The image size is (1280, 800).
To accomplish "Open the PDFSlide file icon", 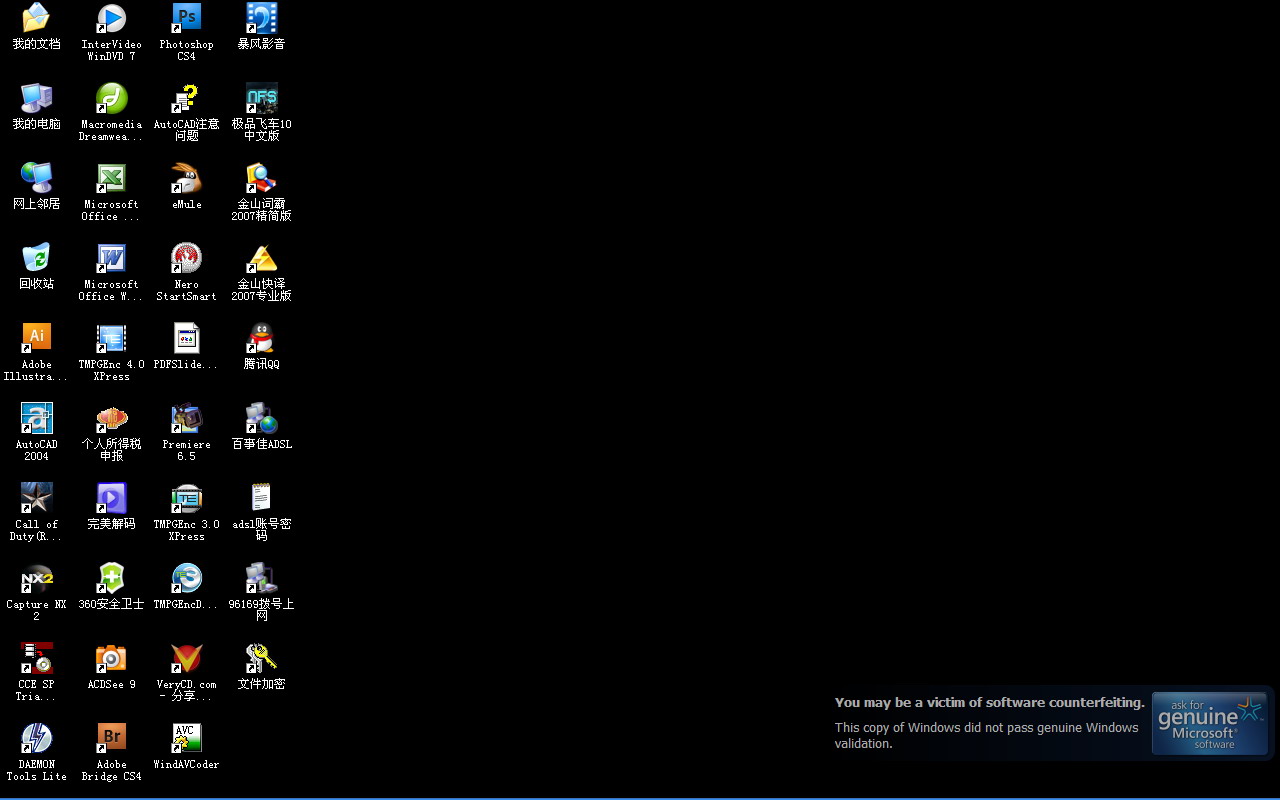I will pos(186,338).
